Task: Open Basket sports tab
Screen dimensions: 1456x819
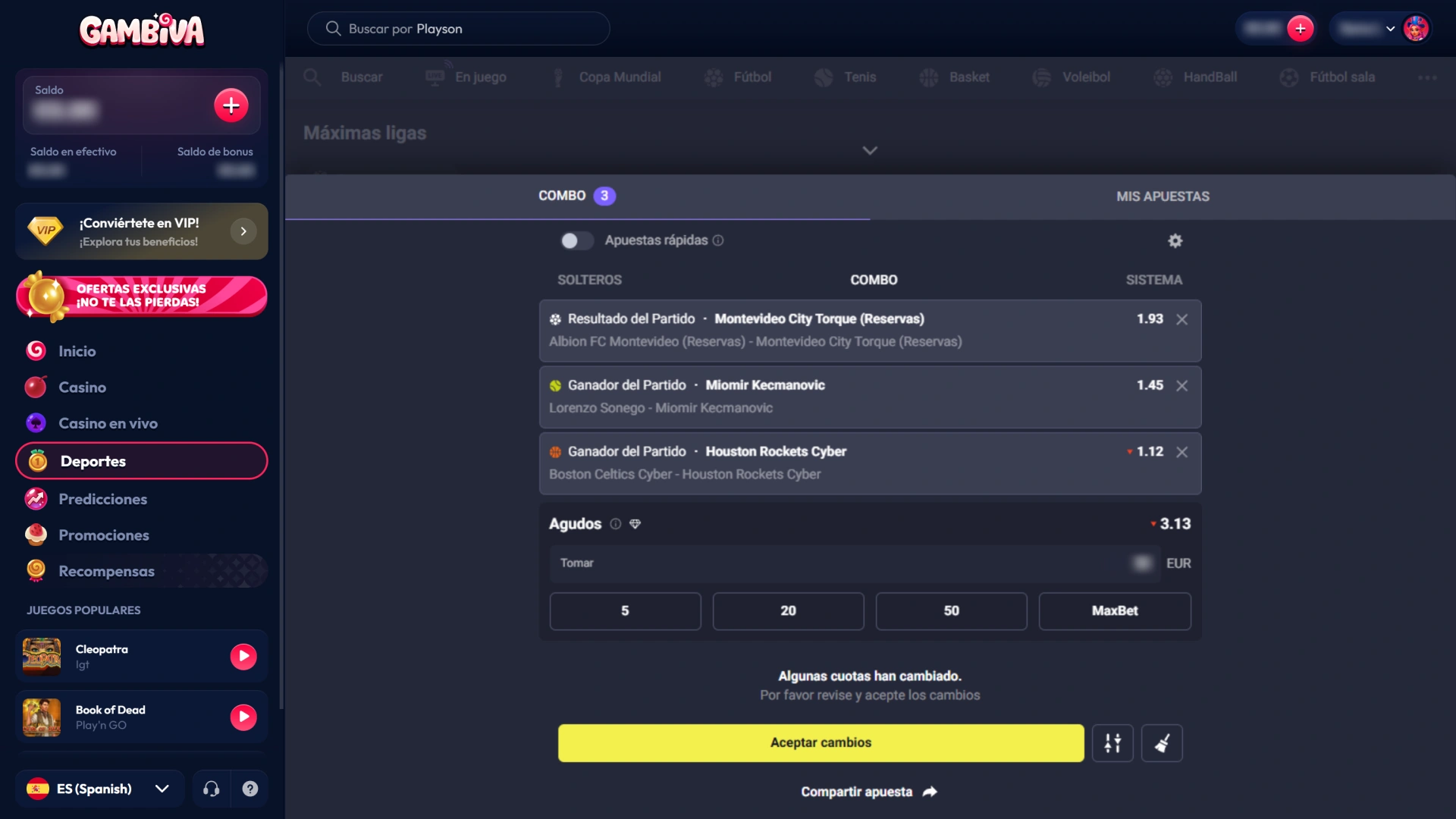Action: click(x=955, y=77)
